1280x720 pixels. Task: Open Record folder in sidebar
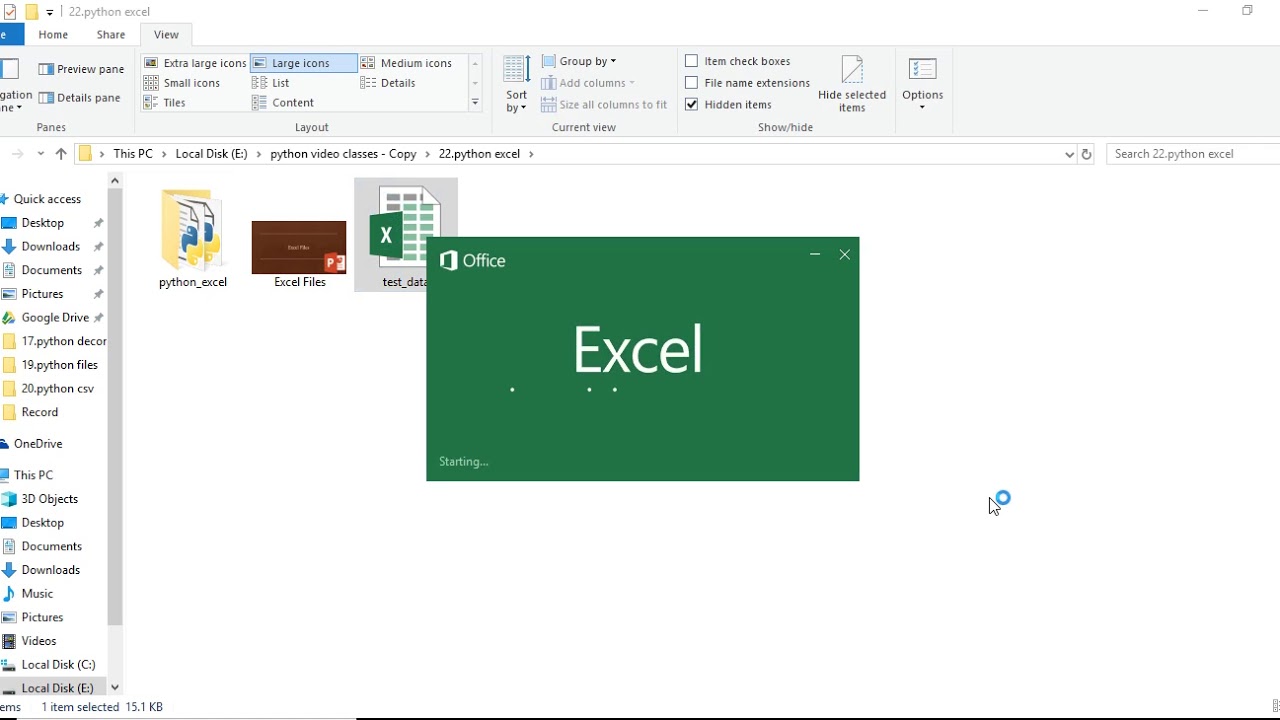pos(39,412)
